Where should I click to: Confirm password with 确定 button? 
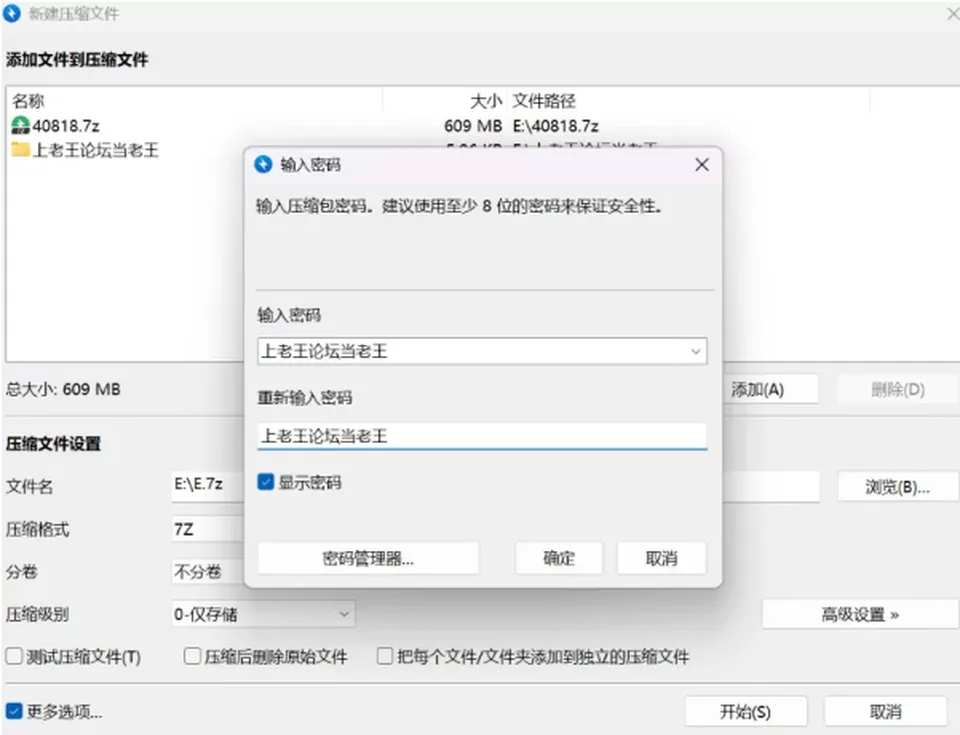pos(559,558)
